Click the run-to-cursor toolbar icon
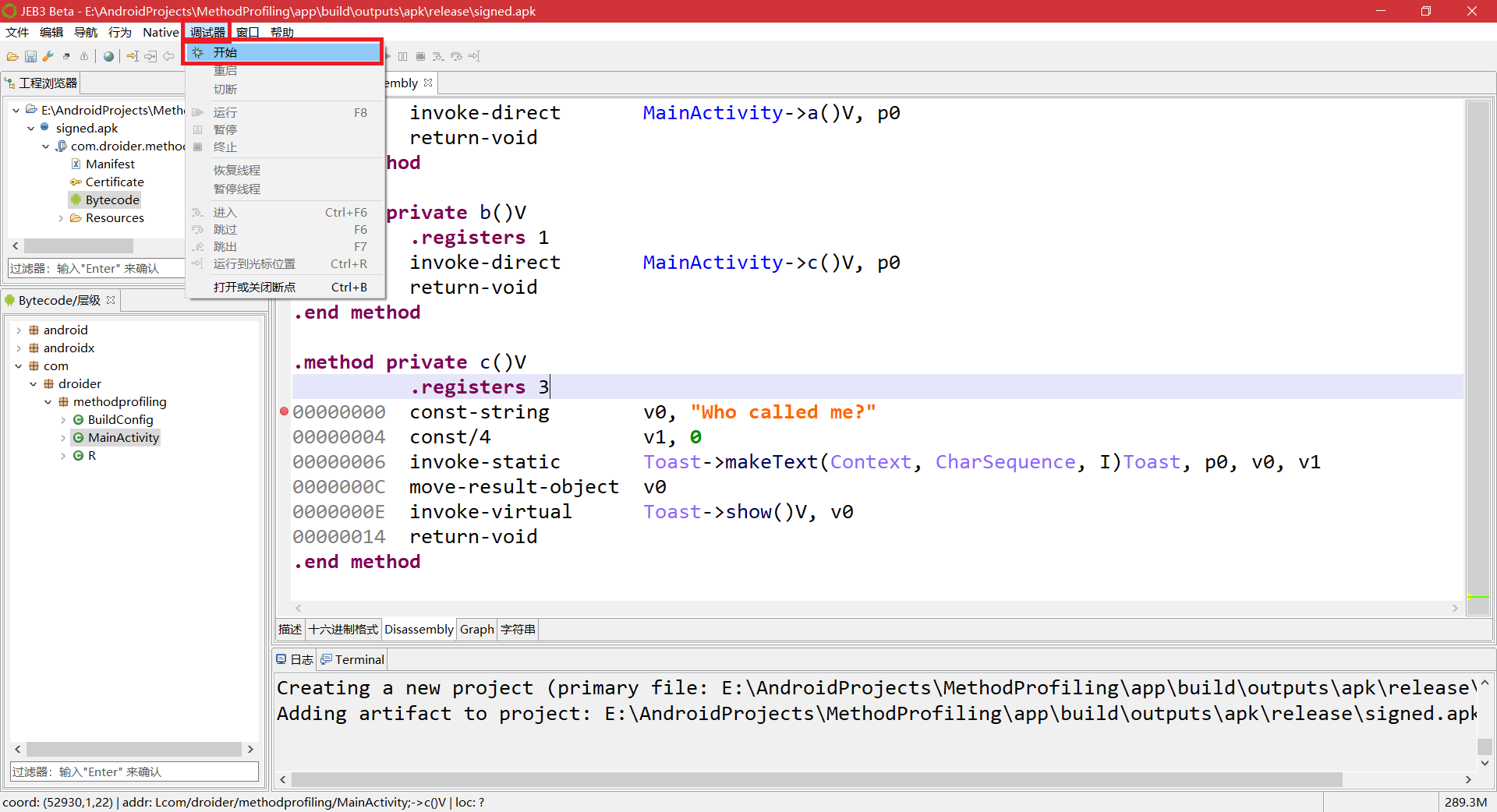 [x=474, y=56]
